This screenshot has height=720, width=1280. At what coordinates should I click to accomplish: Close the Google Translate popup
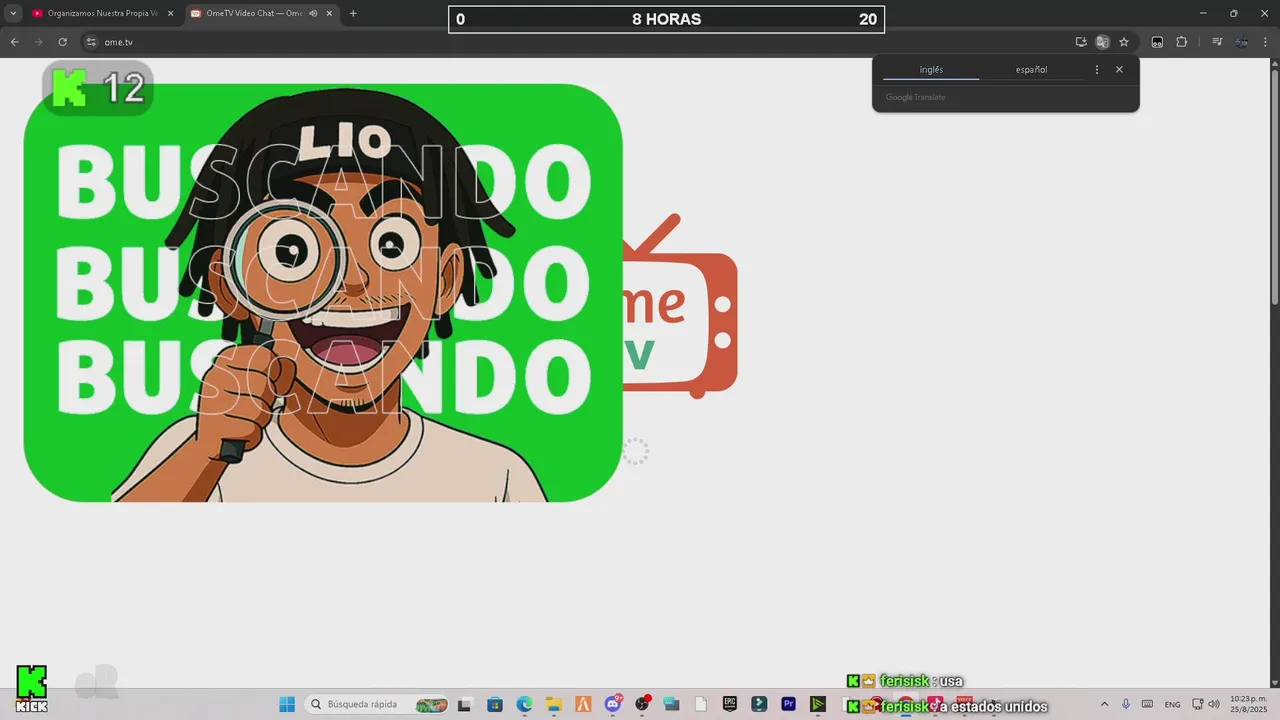[x=1119, y=70]
